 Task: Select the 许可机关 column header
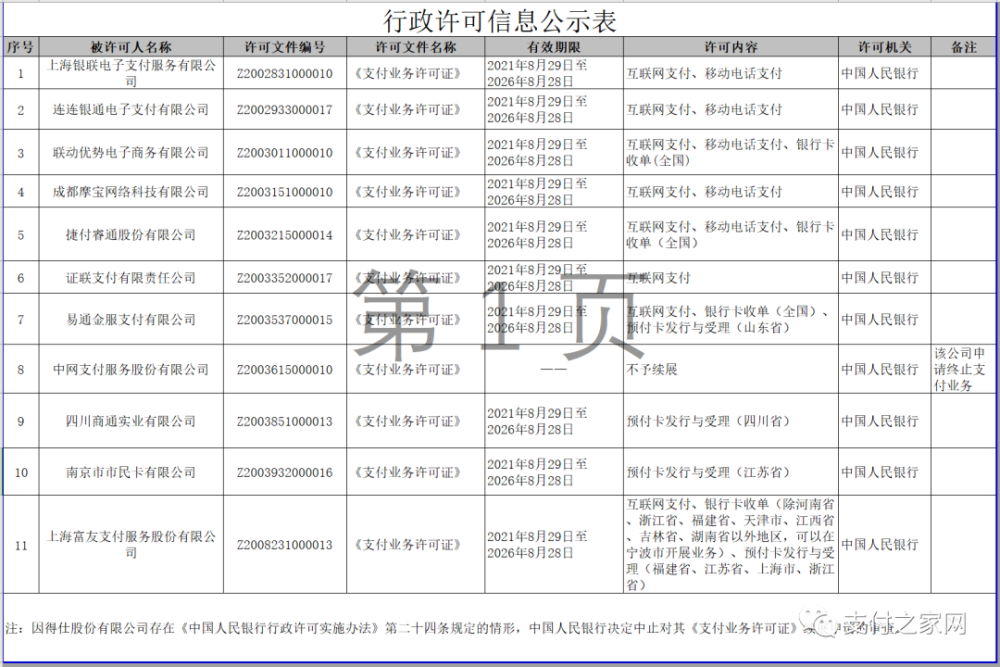click(884, 47)
